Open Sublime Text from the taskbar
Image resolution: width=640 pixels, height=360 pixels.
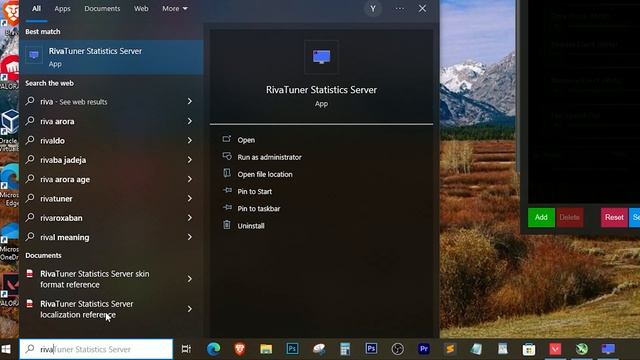pos(450,349)
